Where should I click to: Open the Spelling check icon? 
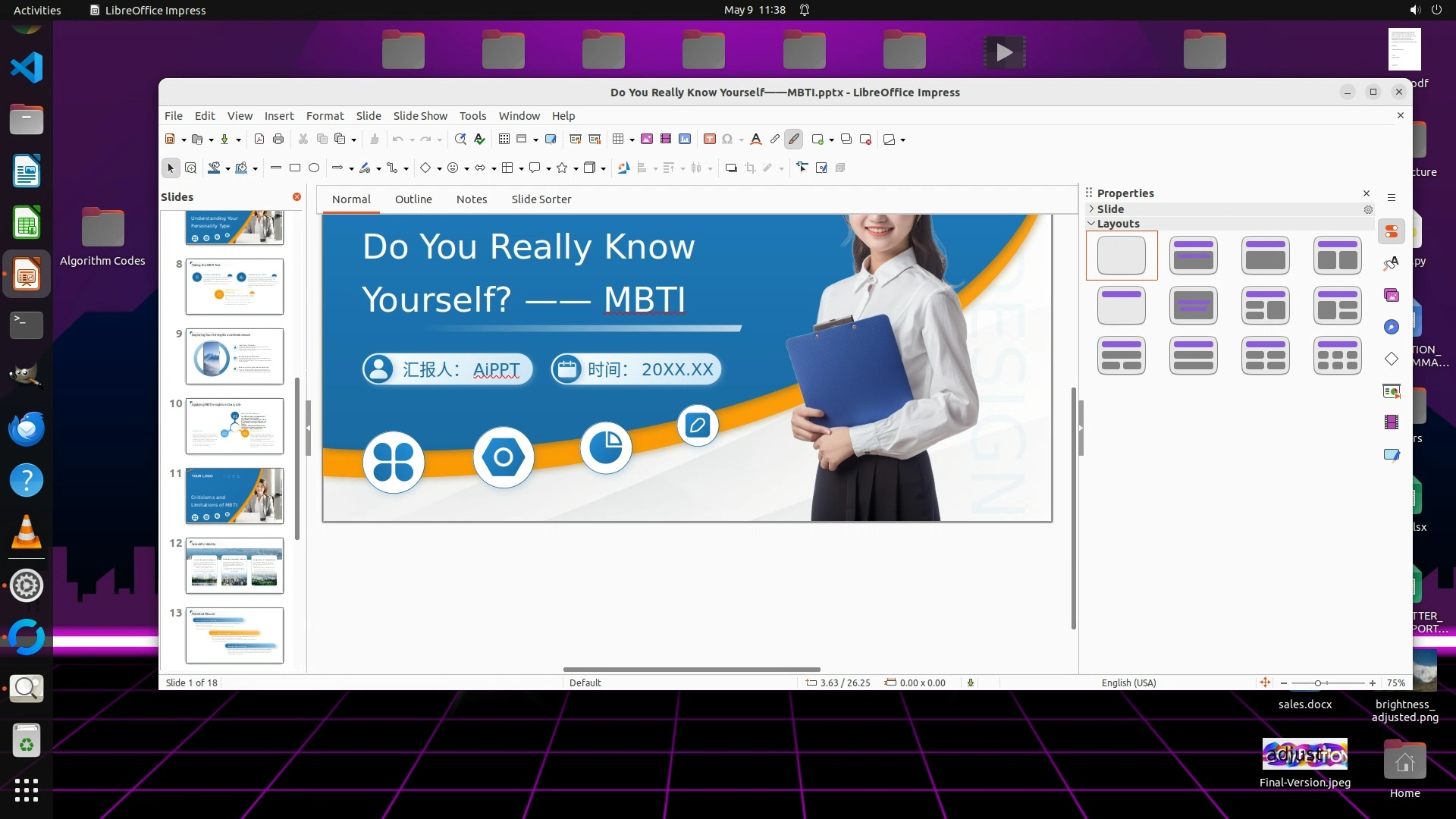[479, 140]
